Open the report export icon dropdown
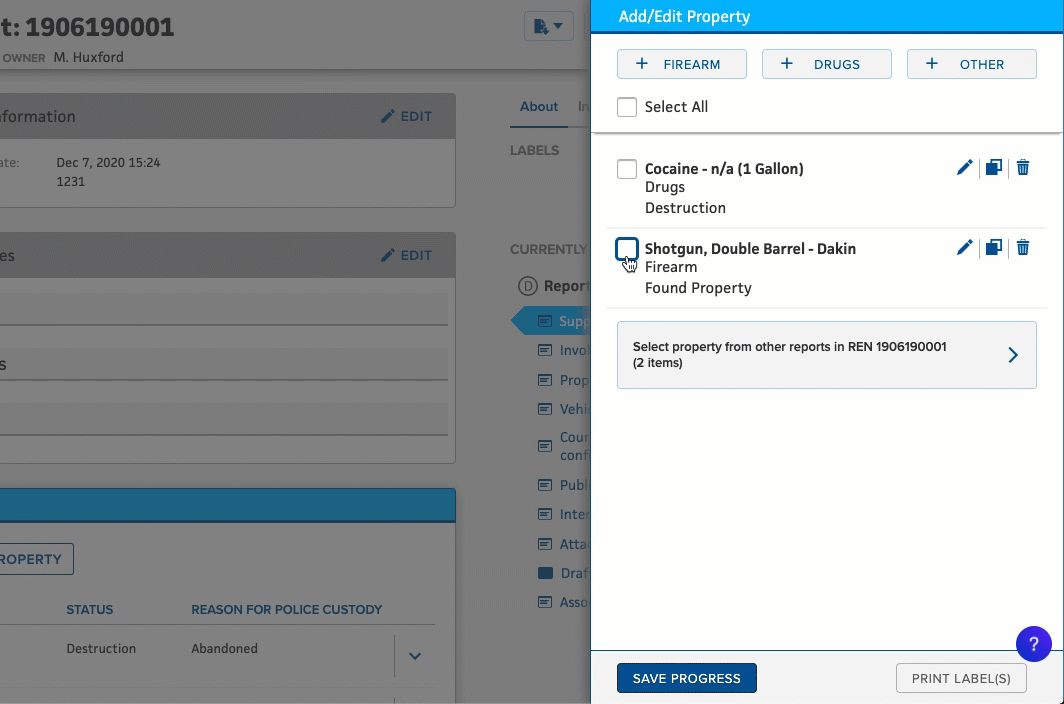 [549, 26]
